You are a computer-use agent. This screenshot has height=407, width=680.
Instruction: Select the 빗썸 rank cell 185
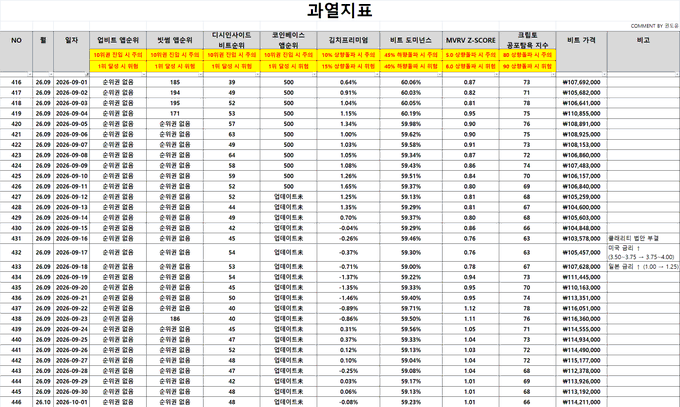point(175,82)
